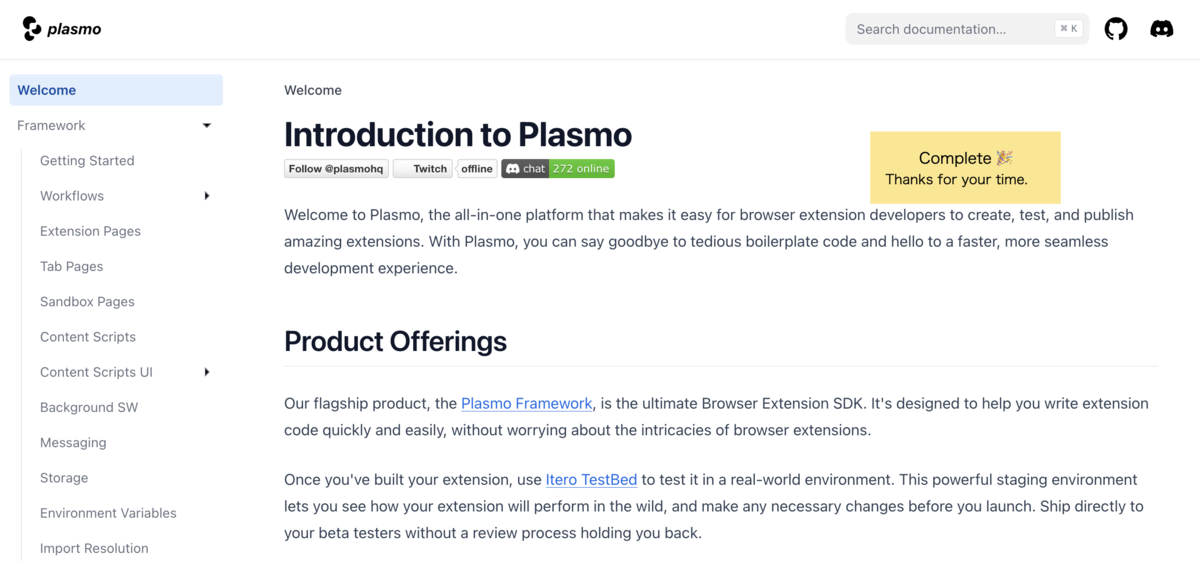The height and width of the screenshot is (561, 1200).
Task: Open the Discord icon in header
Action: 1162,29
